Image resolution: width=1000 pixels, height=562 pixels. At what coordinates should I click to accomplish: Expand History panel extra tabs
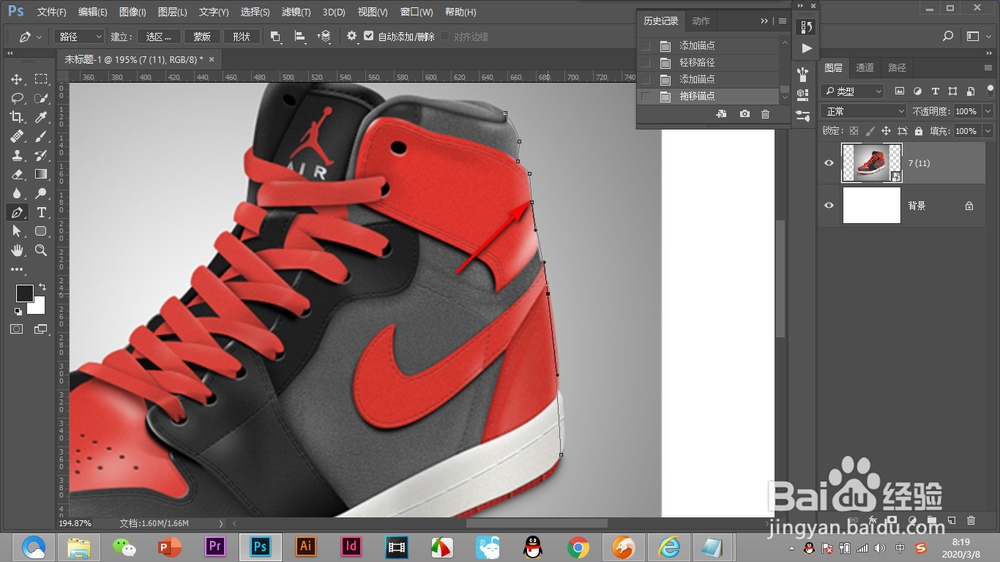click(764, 21)
